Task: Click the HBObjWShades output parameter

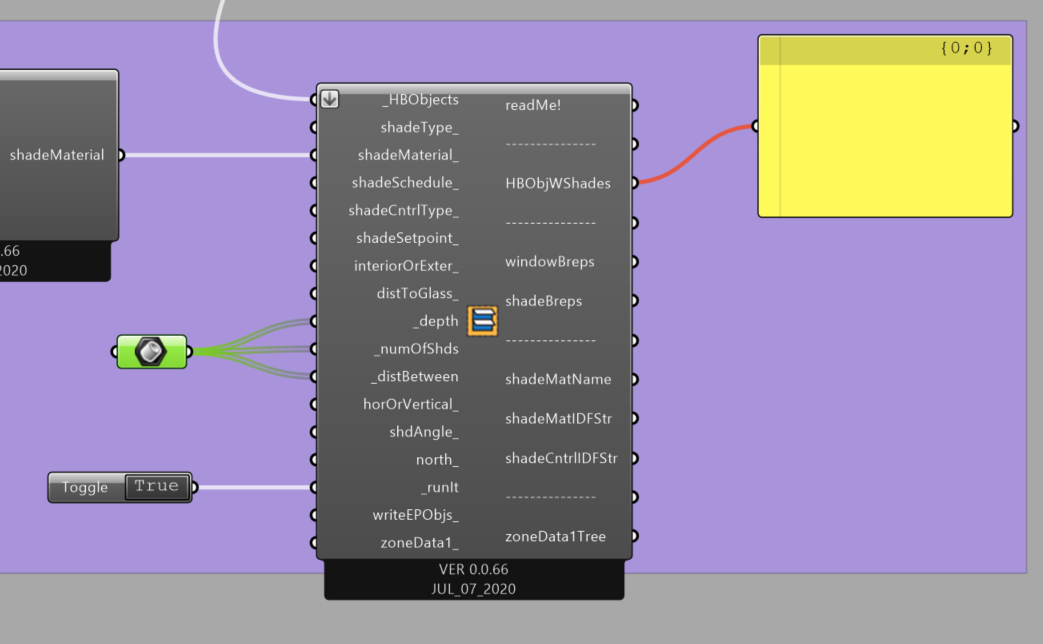Action: (557, 183)
